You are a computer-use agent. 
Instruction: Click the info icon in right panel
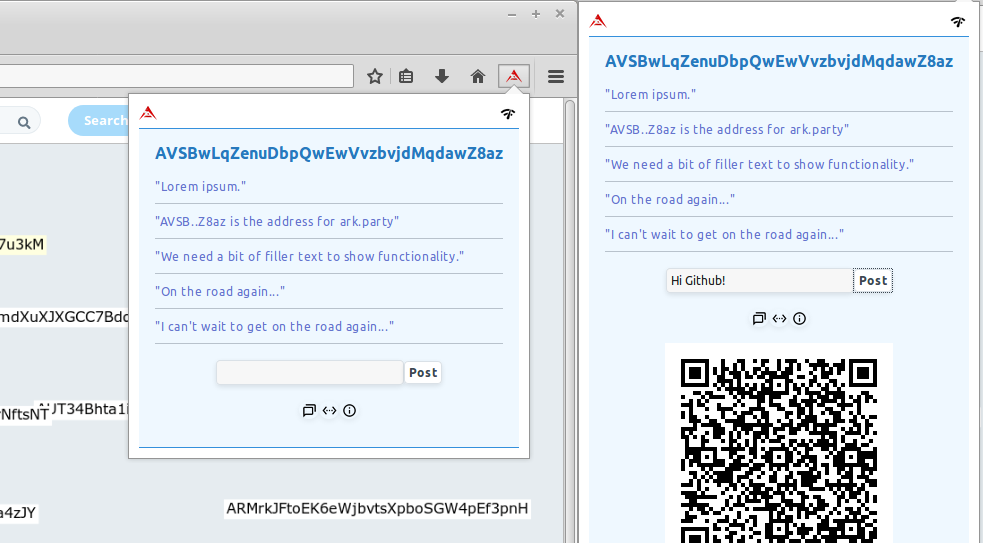pos(799,319)
